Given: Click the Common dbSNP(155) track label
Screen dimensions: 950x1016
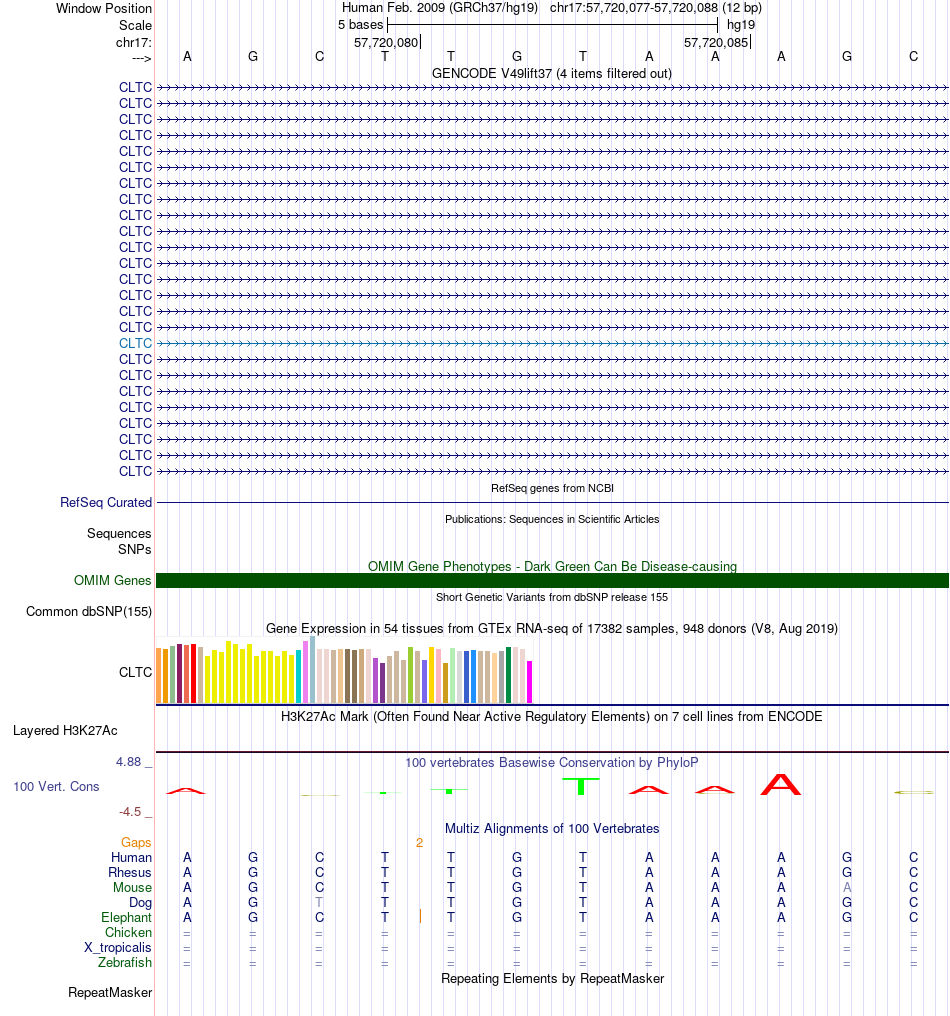Looking at the screenshot, I should (89, 611).
